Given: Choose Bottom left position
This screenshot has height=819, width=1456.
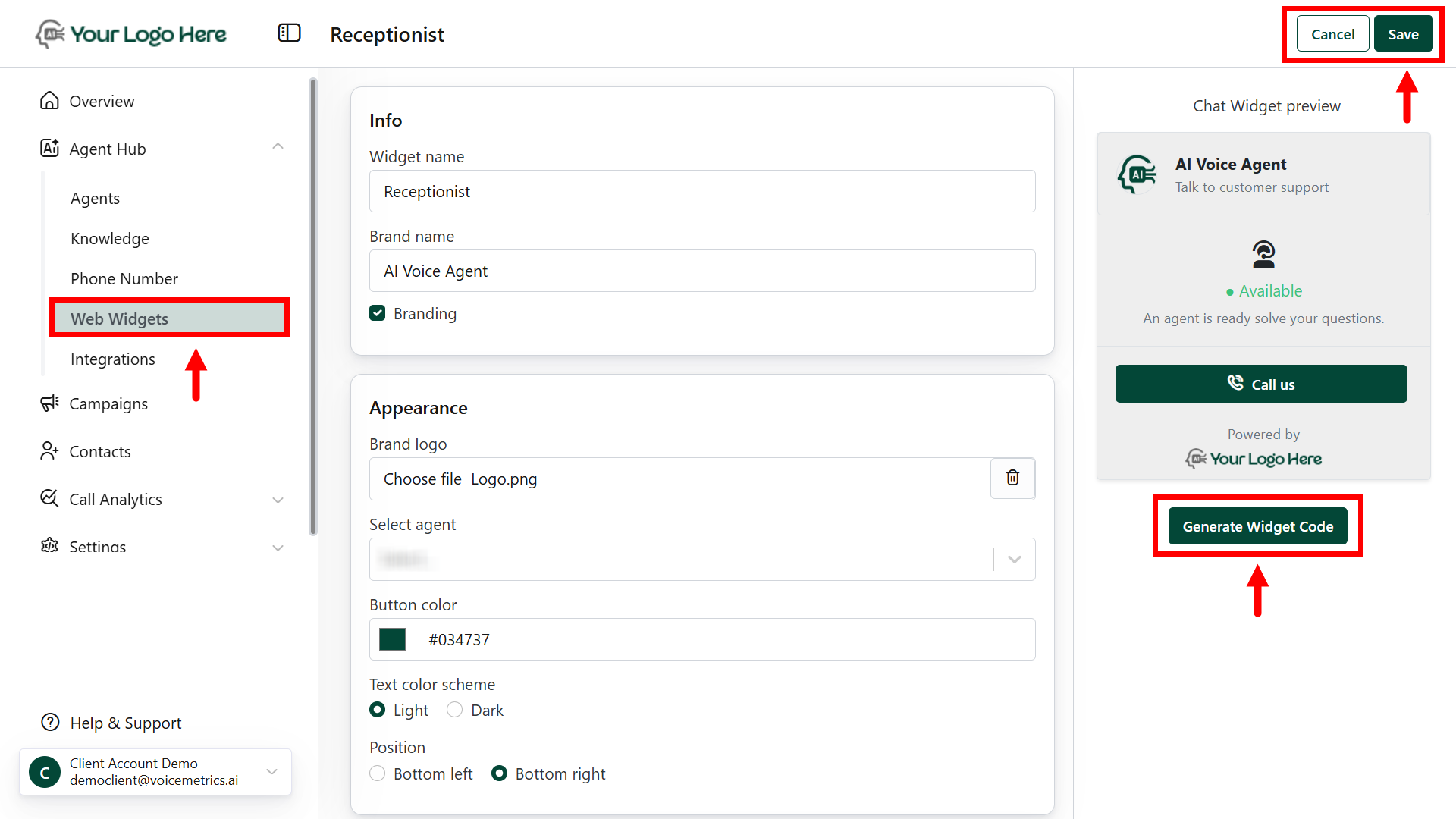Looking at the screenshot, I should tap(377, 773).
